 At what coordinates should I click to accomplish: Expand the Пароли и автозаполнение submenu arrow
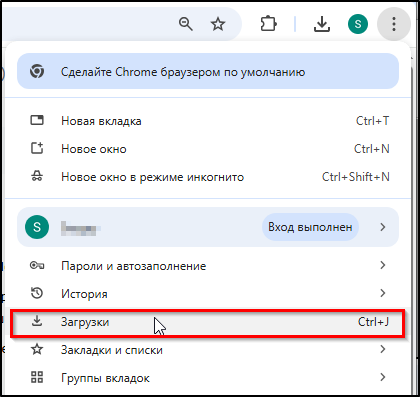click(x=383, y=265)
